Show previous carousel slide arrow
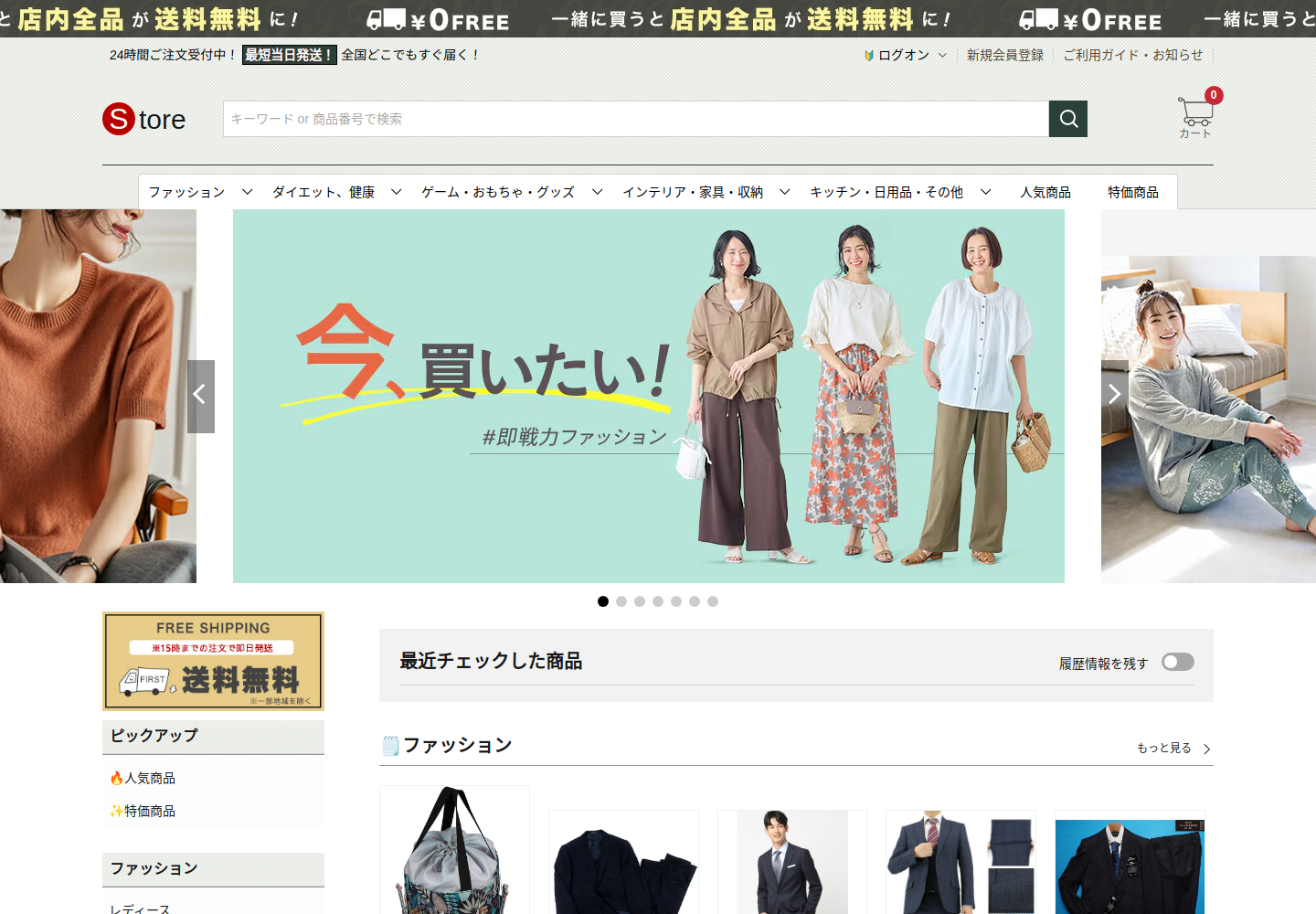The height and width of the screenshot is (914, 1316). click(201, 396)
